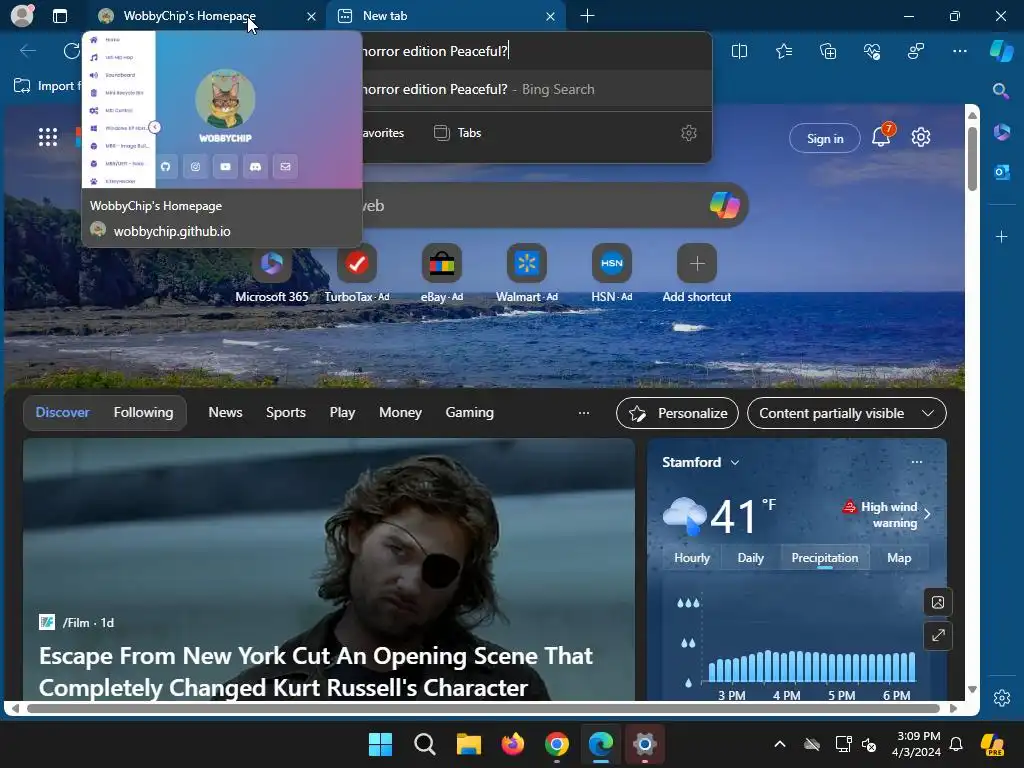Open the Play feed category
The width and height of the screenshot is (1024, 768).
click(x=342, y=413)
